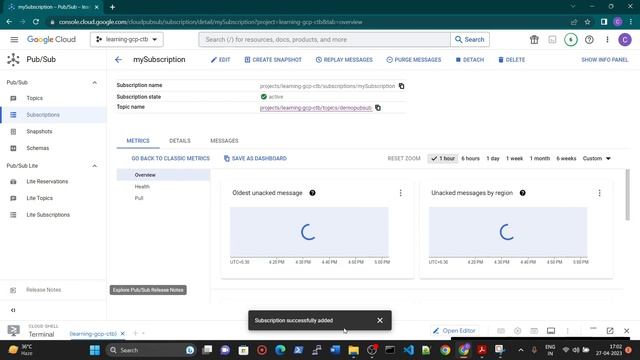The image size is (640, 360).
Task: Go back using the arrow beside mySubscription
Action: (118, 60)
